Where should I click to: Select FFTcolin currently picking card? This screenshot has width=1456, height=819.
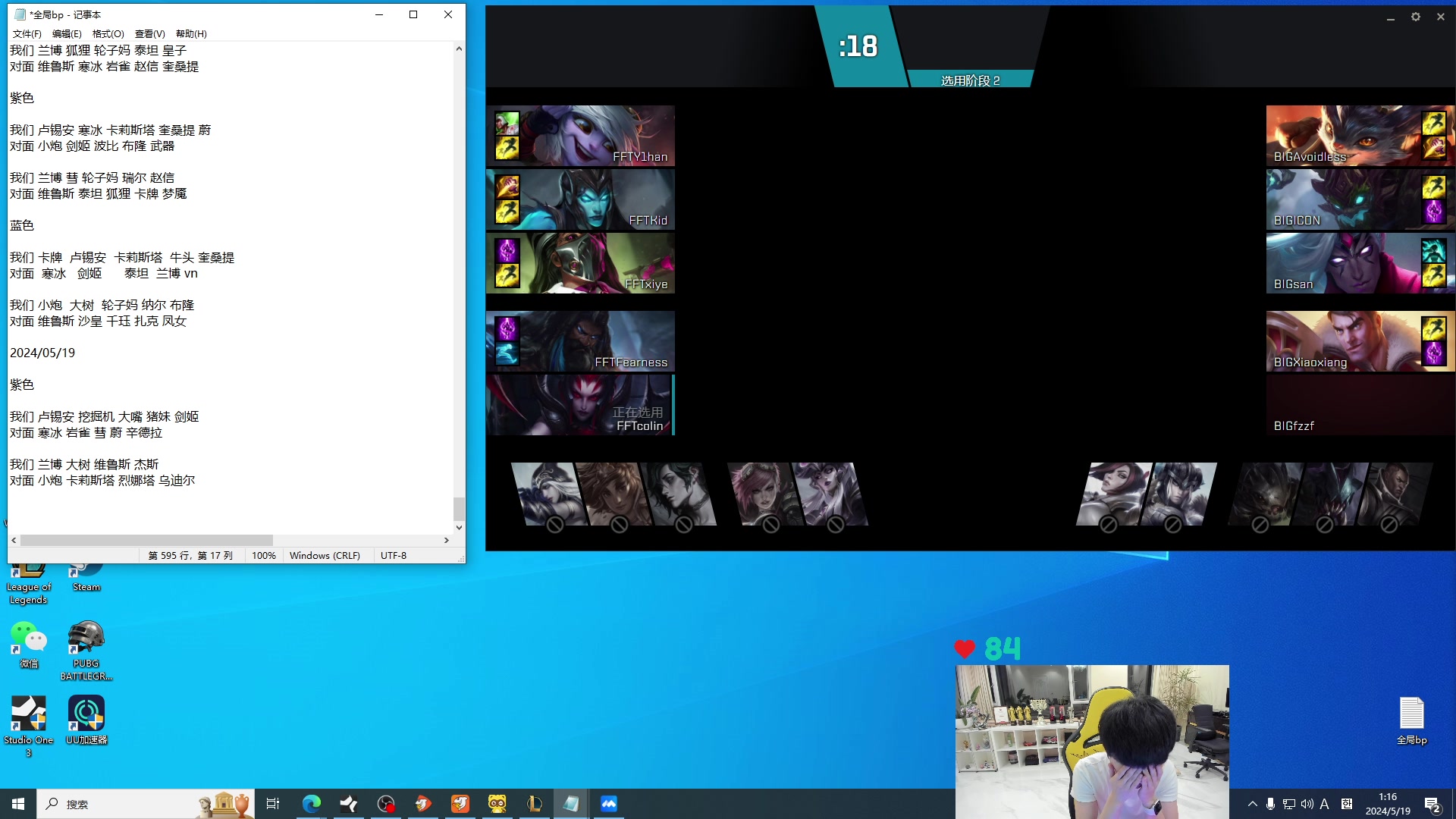click(x=580, y=405)
